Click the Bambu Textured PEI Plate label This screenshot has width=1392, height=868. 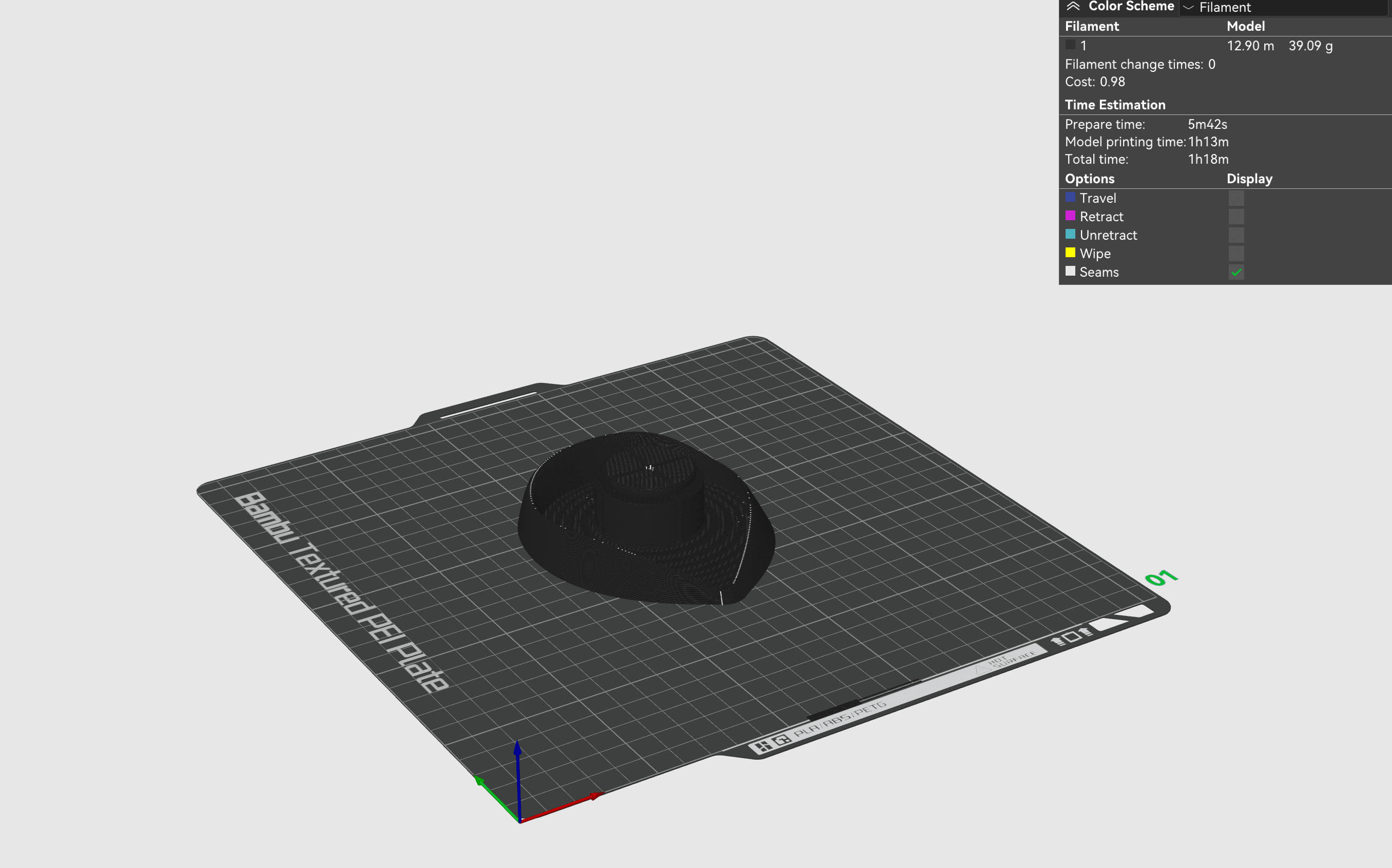coord(341,591)
